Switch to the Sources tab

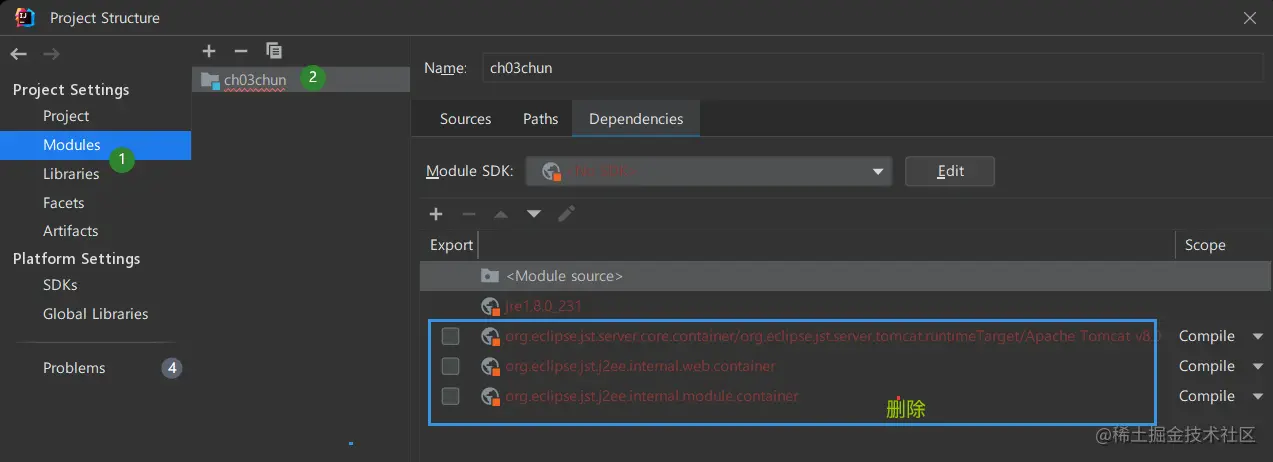tap(465, 118)
